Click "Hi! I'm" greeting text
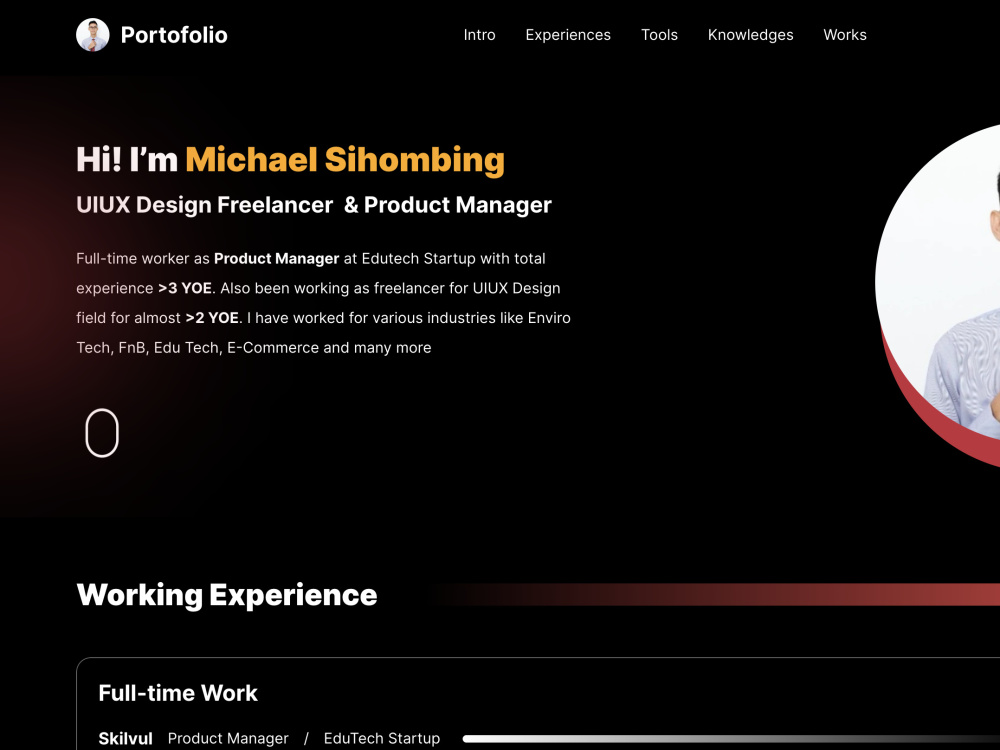The height and width of the screenshot is (750, 1000). coord(127,159)
